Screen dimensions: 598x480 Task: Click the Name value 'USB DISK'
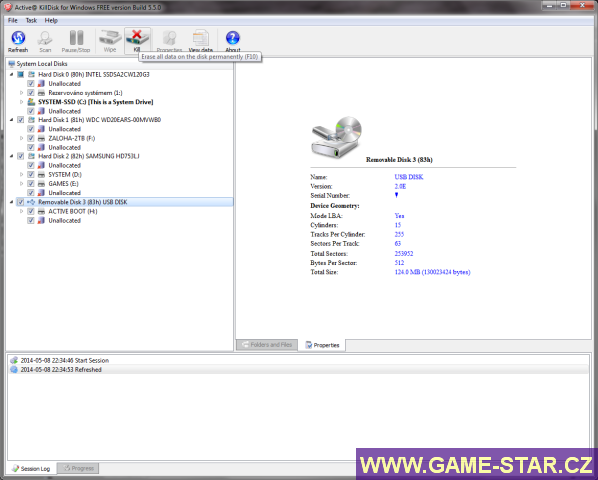point(409,177)
